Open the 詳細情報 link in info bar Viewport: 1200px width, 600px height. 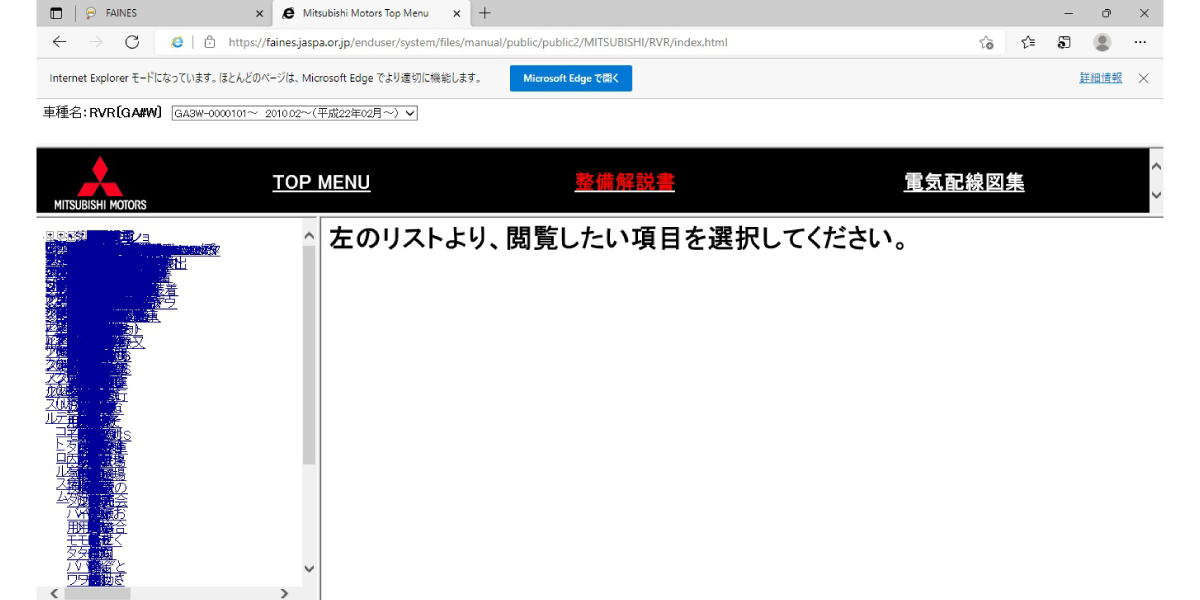click(x=1100, y=78)
